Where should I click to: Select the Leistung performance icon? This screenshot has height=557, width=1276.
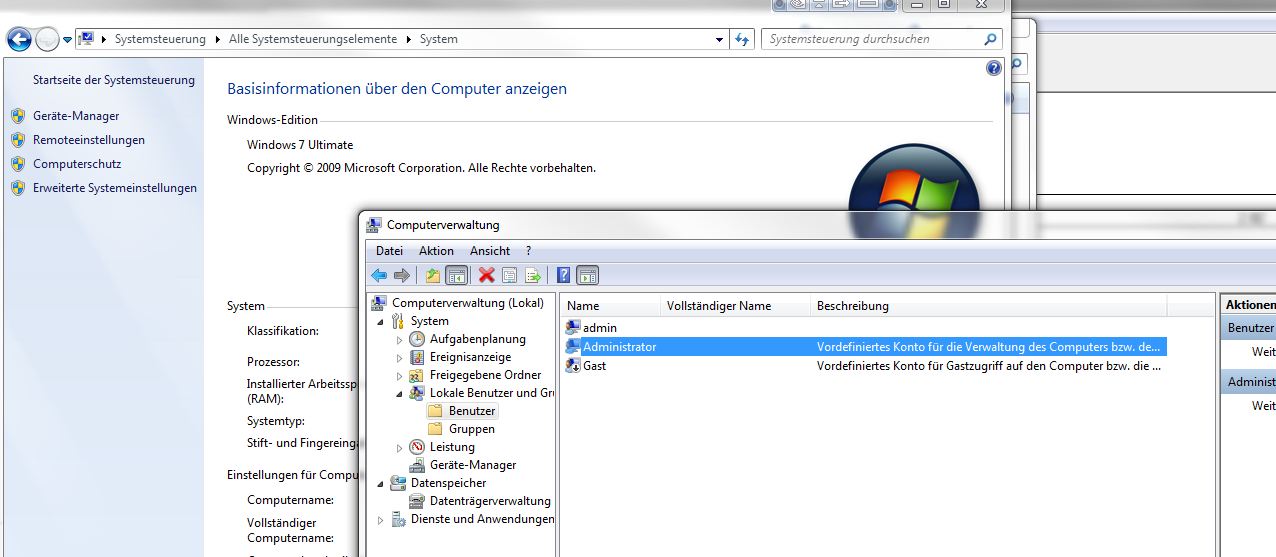[417, 447]
